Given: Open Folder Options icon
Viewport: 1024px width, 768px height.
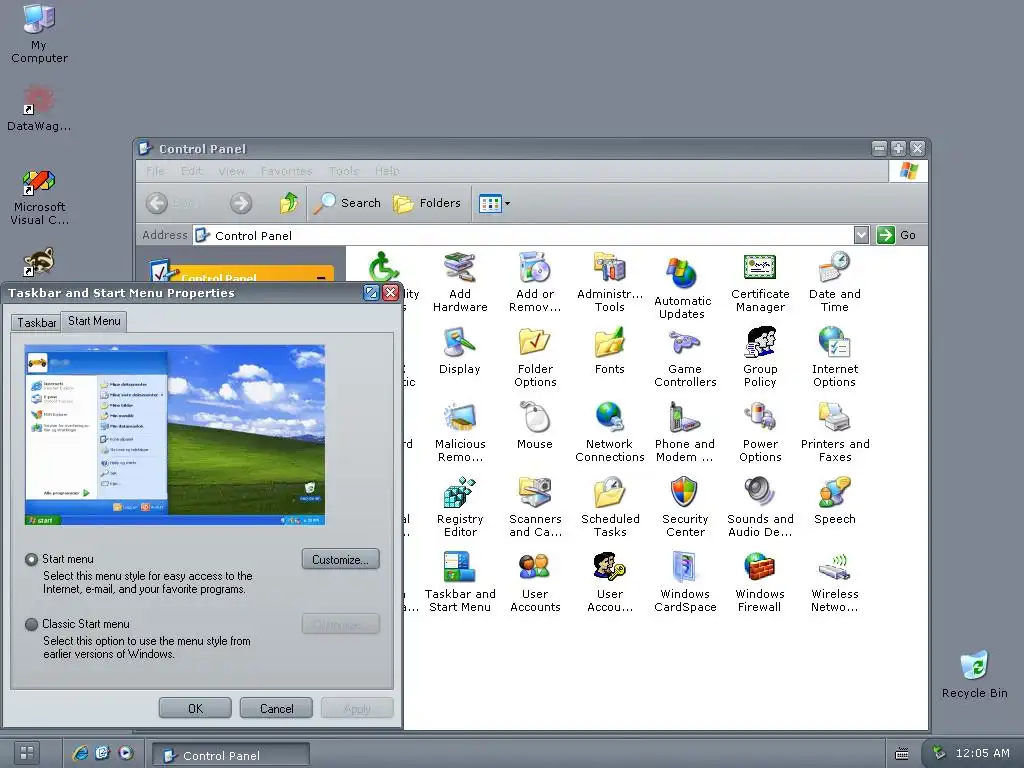Looking at the screenshot, I should [x=535, y=357].
